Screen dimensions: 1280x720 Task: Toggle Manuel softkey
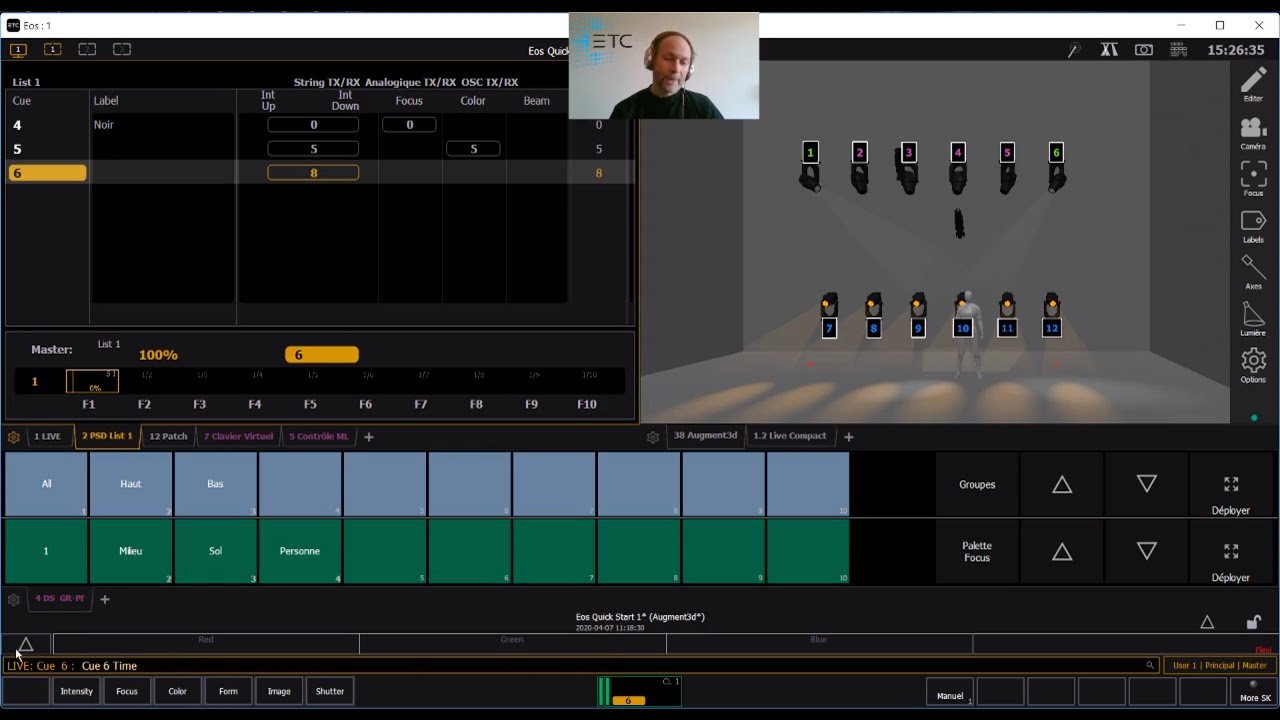(950, 691)
